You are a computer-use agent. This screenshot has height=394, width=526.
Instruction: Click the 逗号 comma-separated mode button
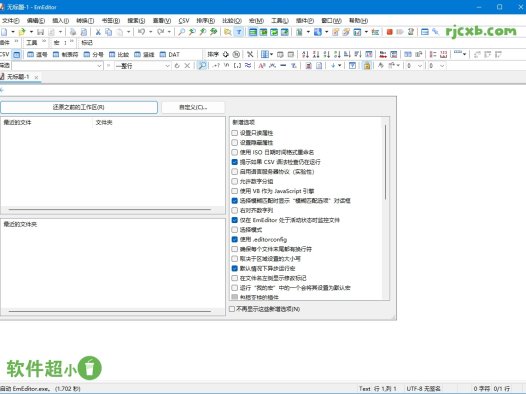click(x=37, y=54)
